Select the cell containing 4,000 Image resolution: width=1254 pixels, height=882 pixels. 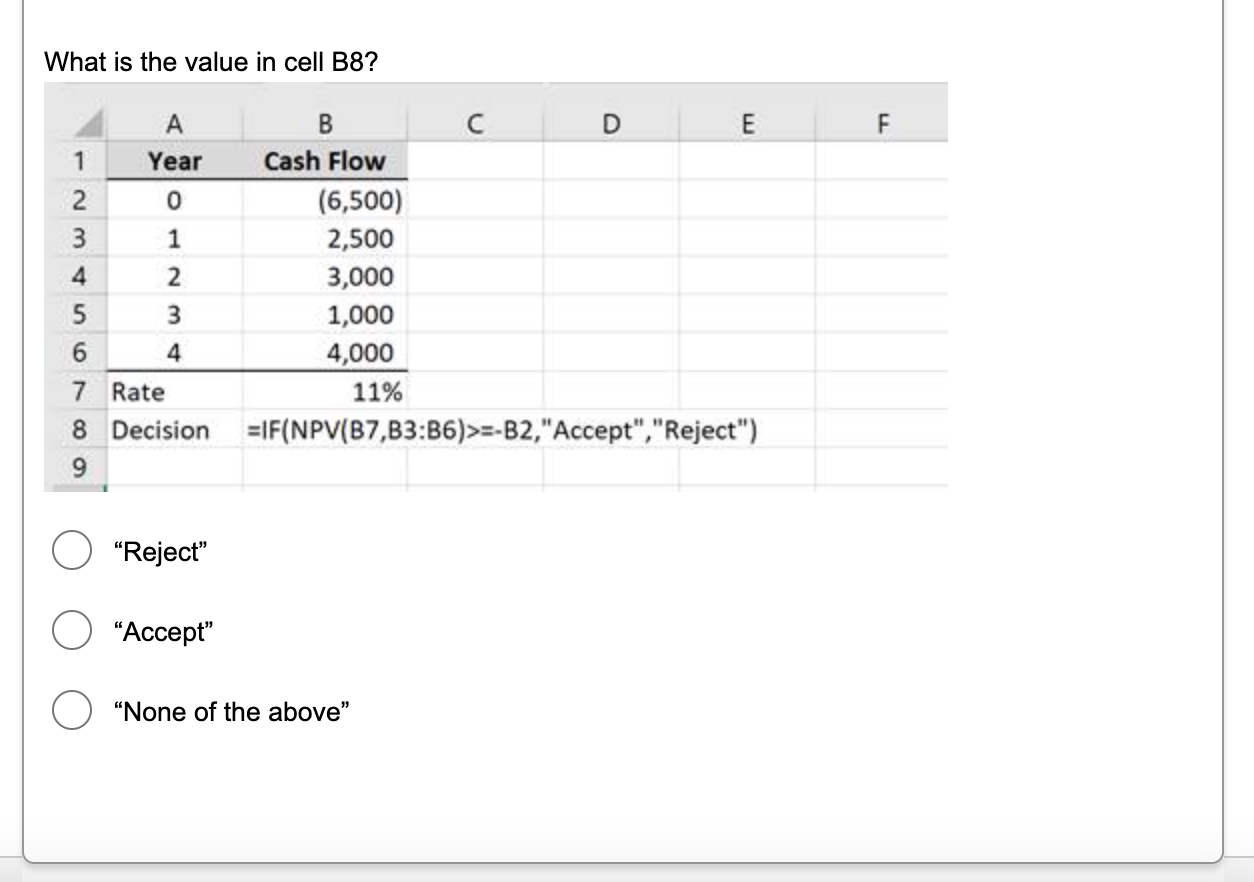324,353
